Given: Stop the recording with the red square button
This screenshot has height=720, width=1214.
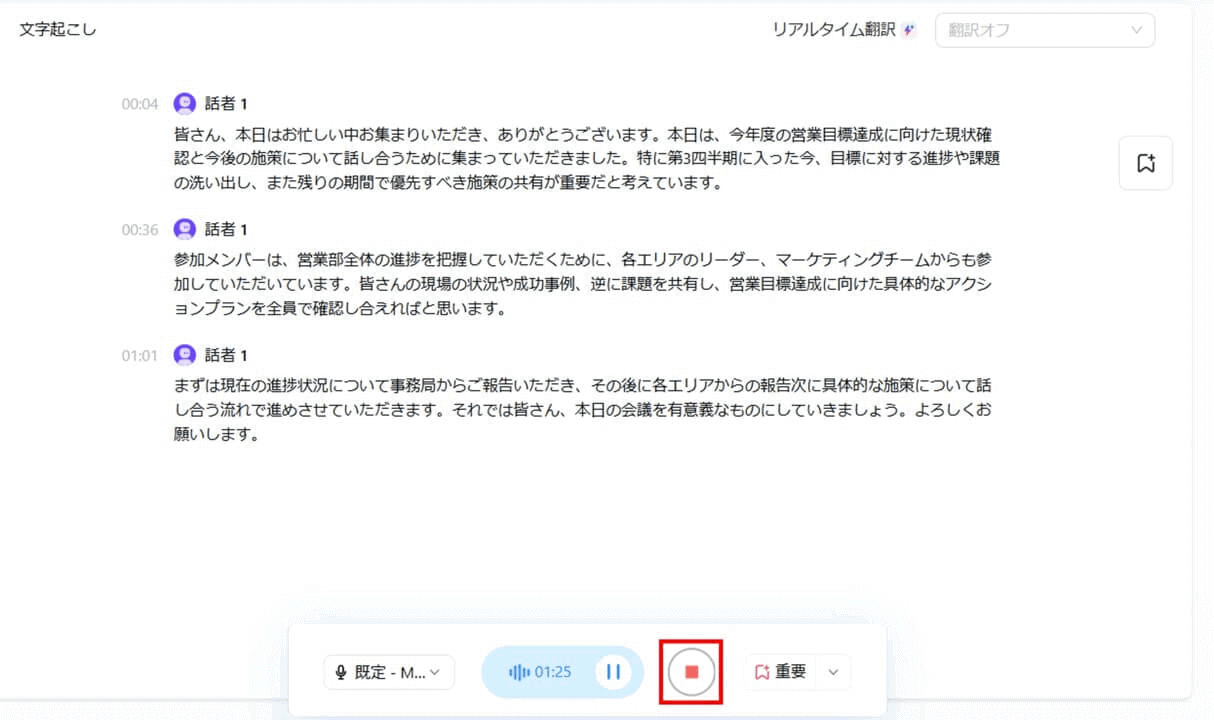Looking at the screenshot, I should click(691, 672).
